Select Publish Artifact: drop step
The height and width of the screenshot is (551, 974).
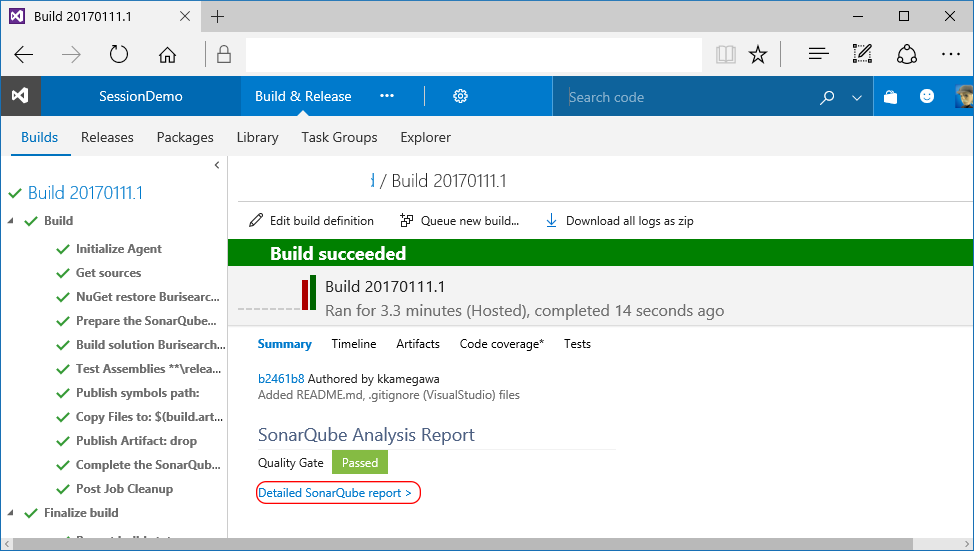[x=137, y=441]
